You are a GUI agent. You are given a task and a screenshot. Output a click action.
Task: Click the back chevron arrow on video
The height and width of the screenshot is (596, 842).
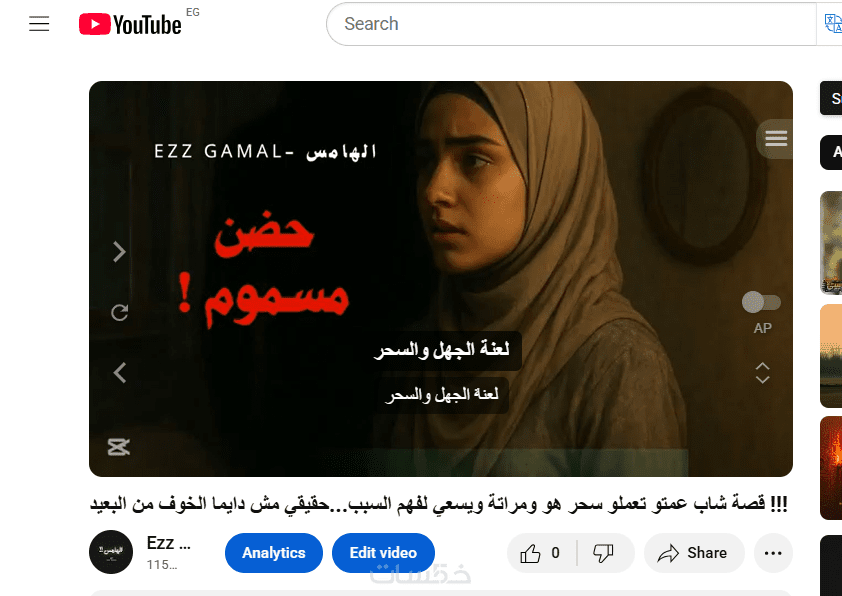click(x=119, y=372)
